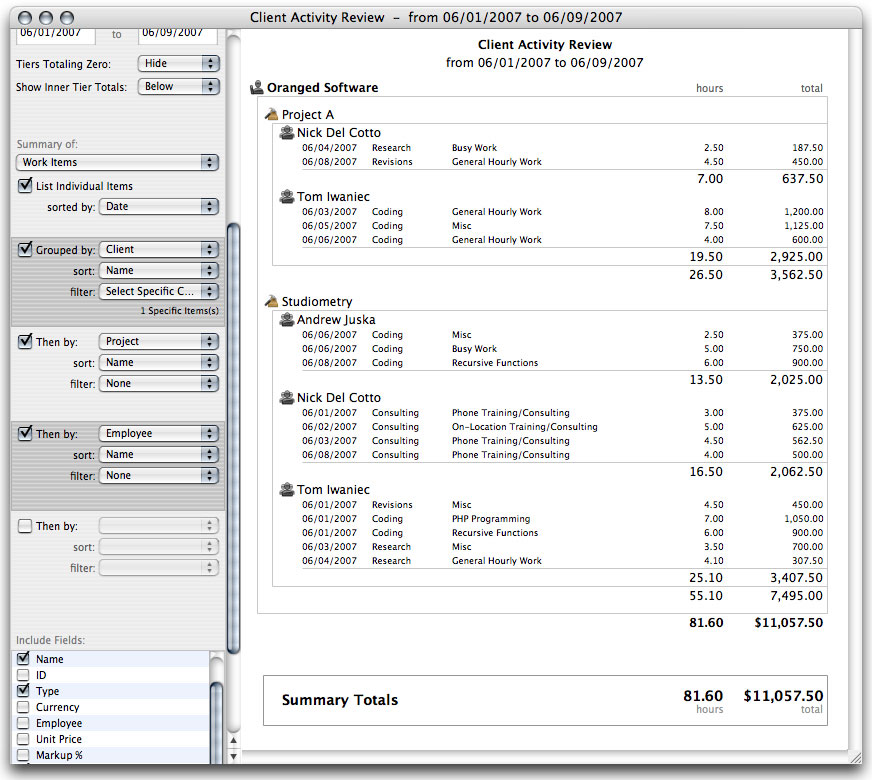
Task: Click Tom Iwaniec's employee icon under Project A
Action: click(287, 196)
